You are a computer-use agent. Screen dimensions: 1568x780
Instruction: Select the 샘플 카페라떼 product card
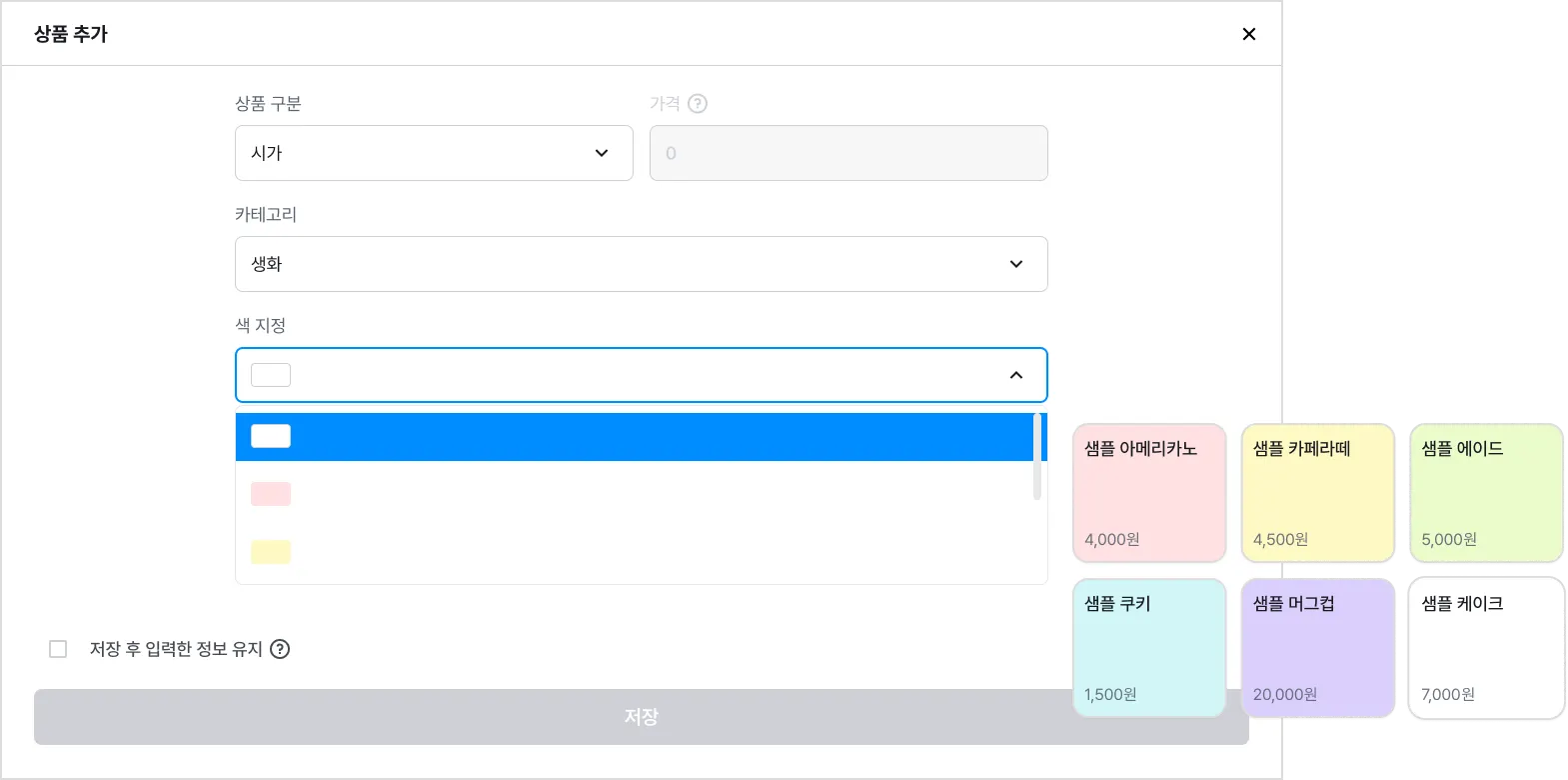1318,493
